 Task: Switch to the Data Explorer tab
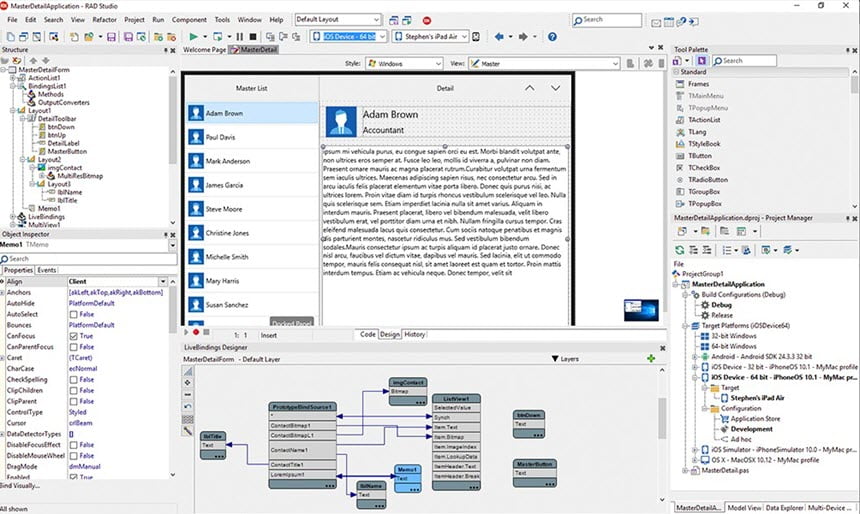784,508
